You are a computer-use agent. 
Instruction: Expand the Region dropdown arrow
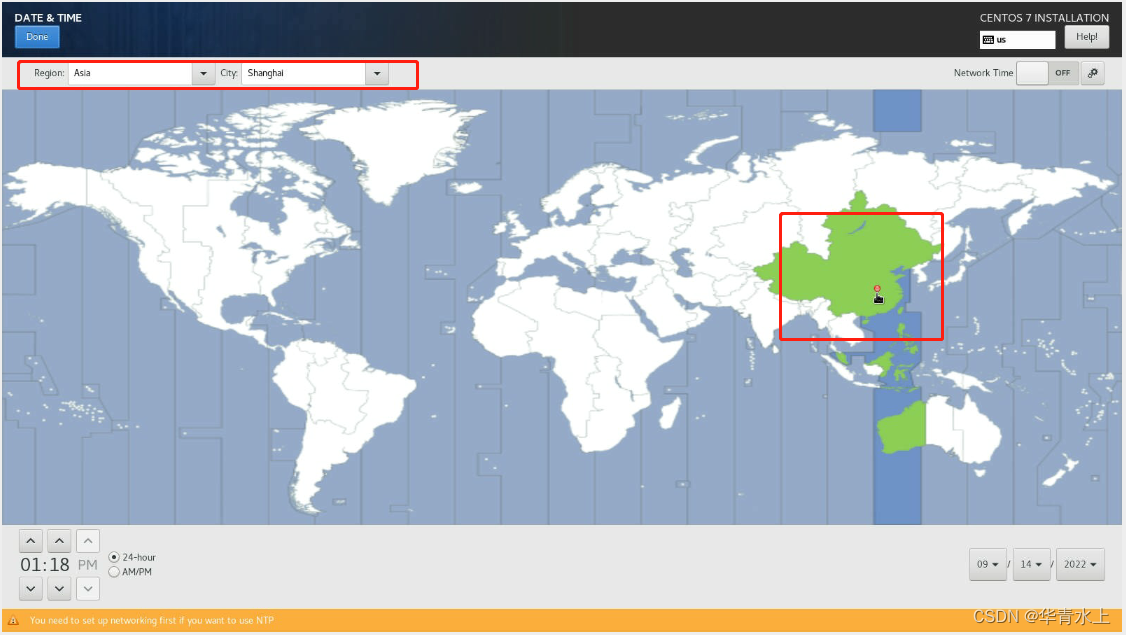click(203, 73)
